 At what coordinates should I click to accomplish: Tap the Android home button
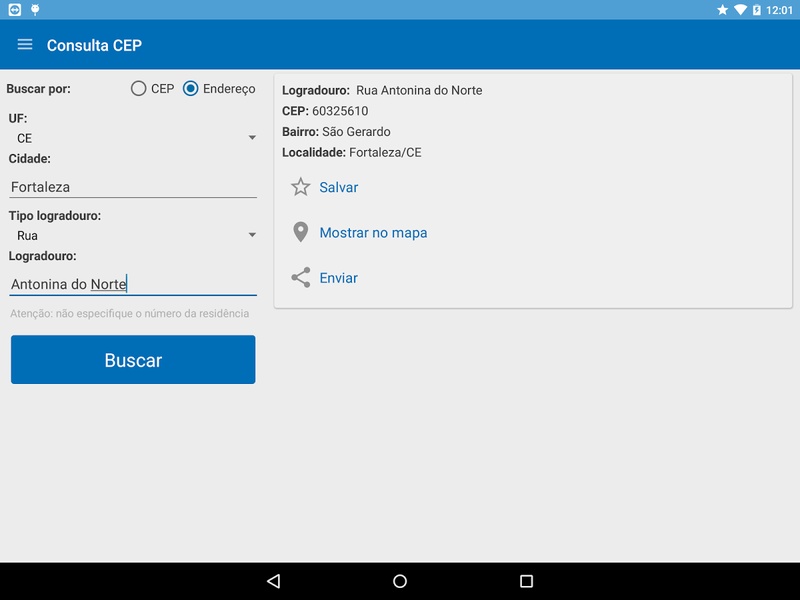pyautogui.click(x=400, y=581)
